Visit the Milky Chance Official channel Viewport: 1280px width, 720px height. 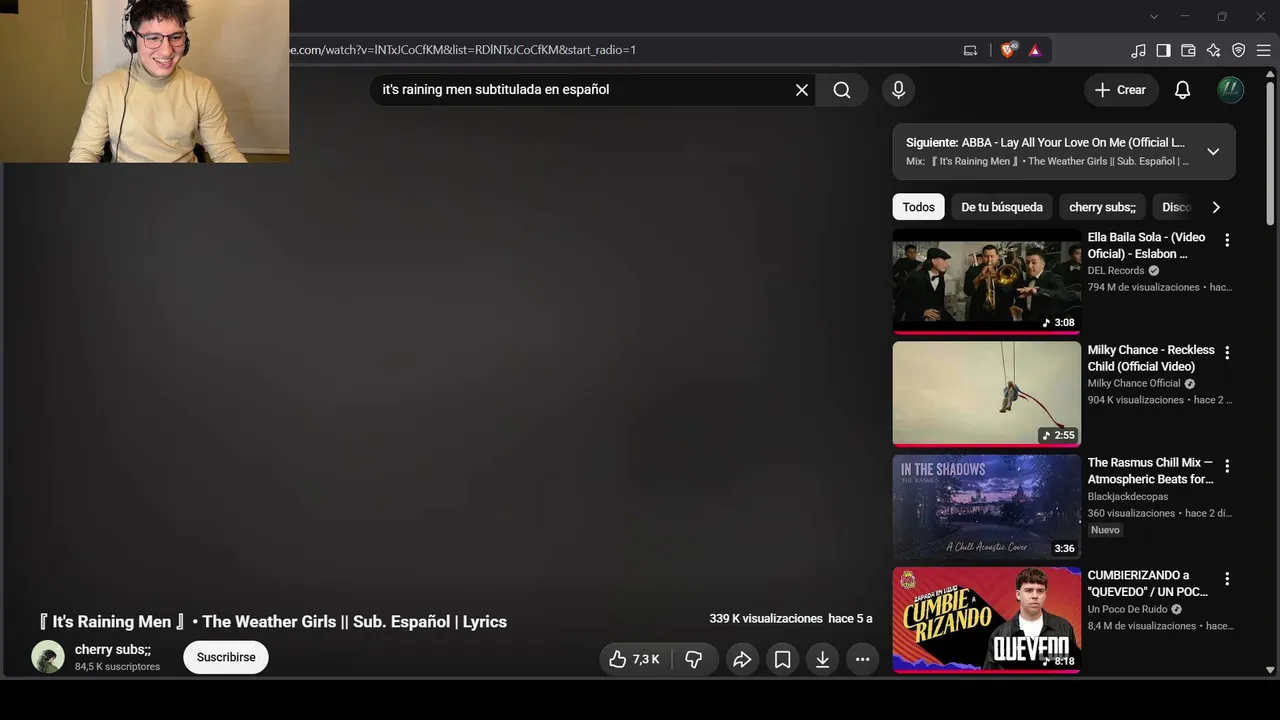(x=1134, y=383)
